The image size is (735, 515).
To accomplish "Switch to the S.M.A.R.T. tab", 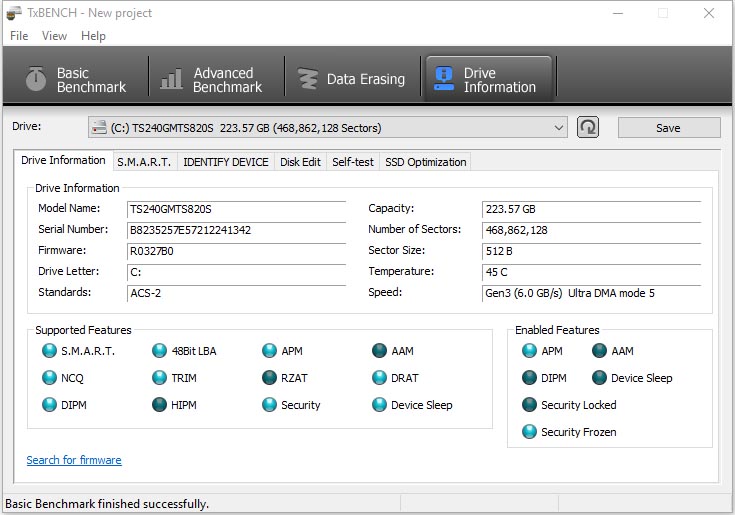I will [144, 162].
